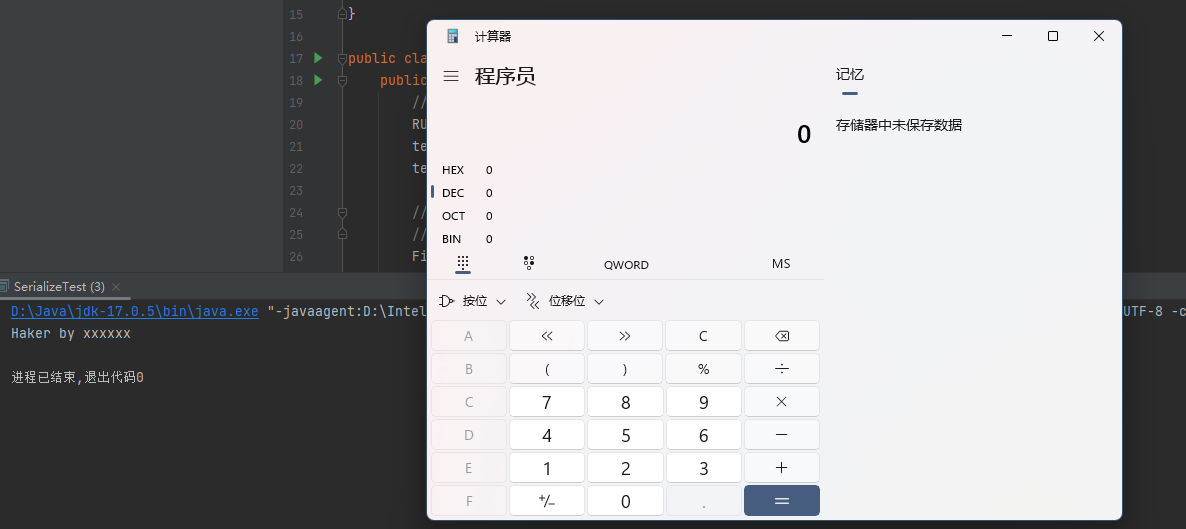The height and width of the screenshot is (529, 1186).
Task: Click the 存储器中未保存数据 memory message
Action: pyautogui.click(x=899, y=126)
